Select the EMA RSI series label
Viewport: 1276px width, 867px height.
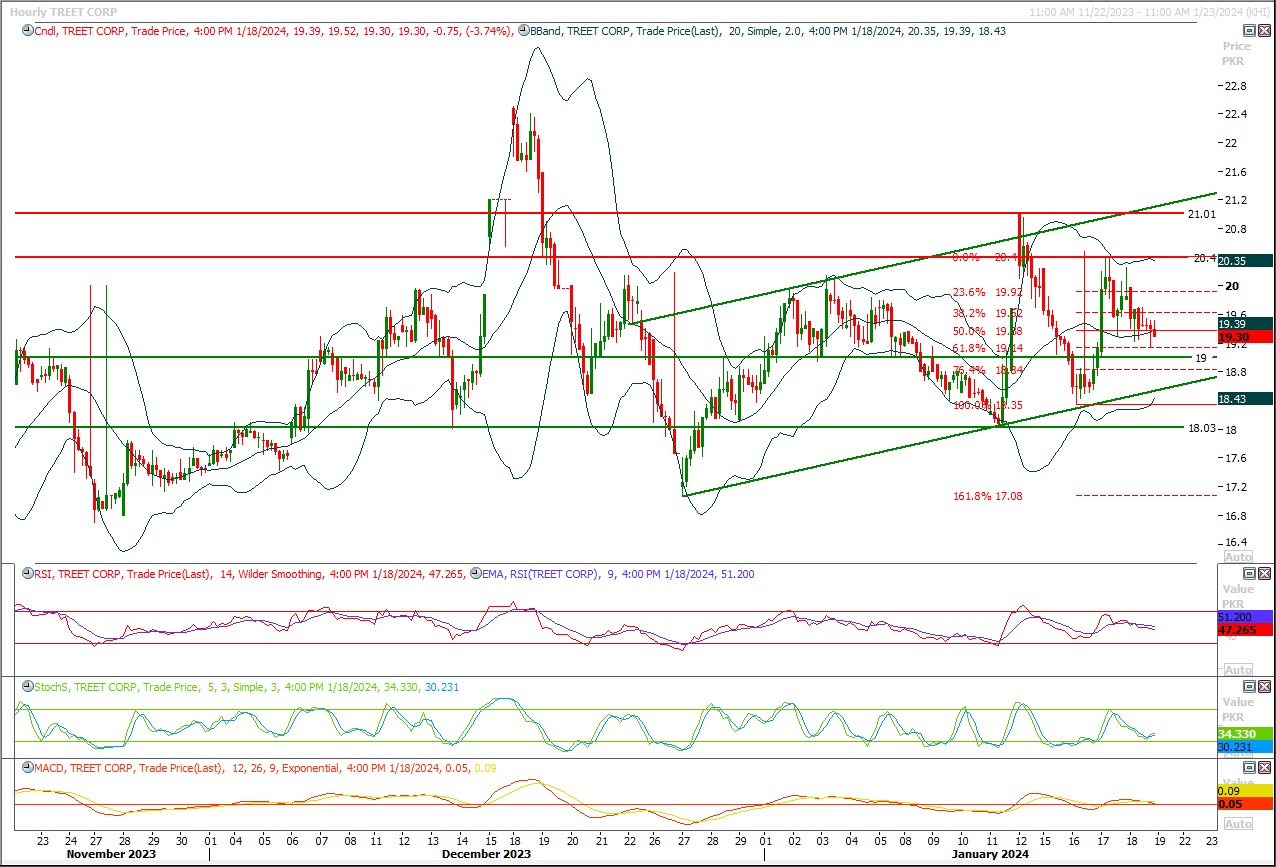click(x=538, y=574)
